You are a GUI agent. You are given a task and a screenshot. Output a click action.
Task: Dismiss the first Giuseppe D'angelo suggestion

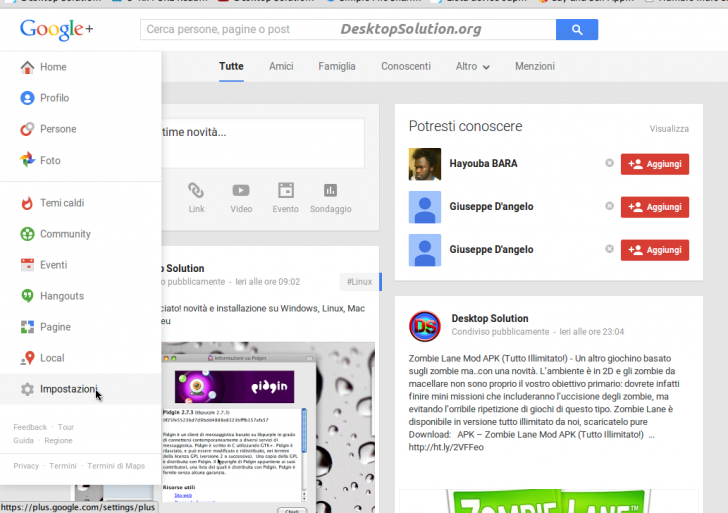[610, 206]
